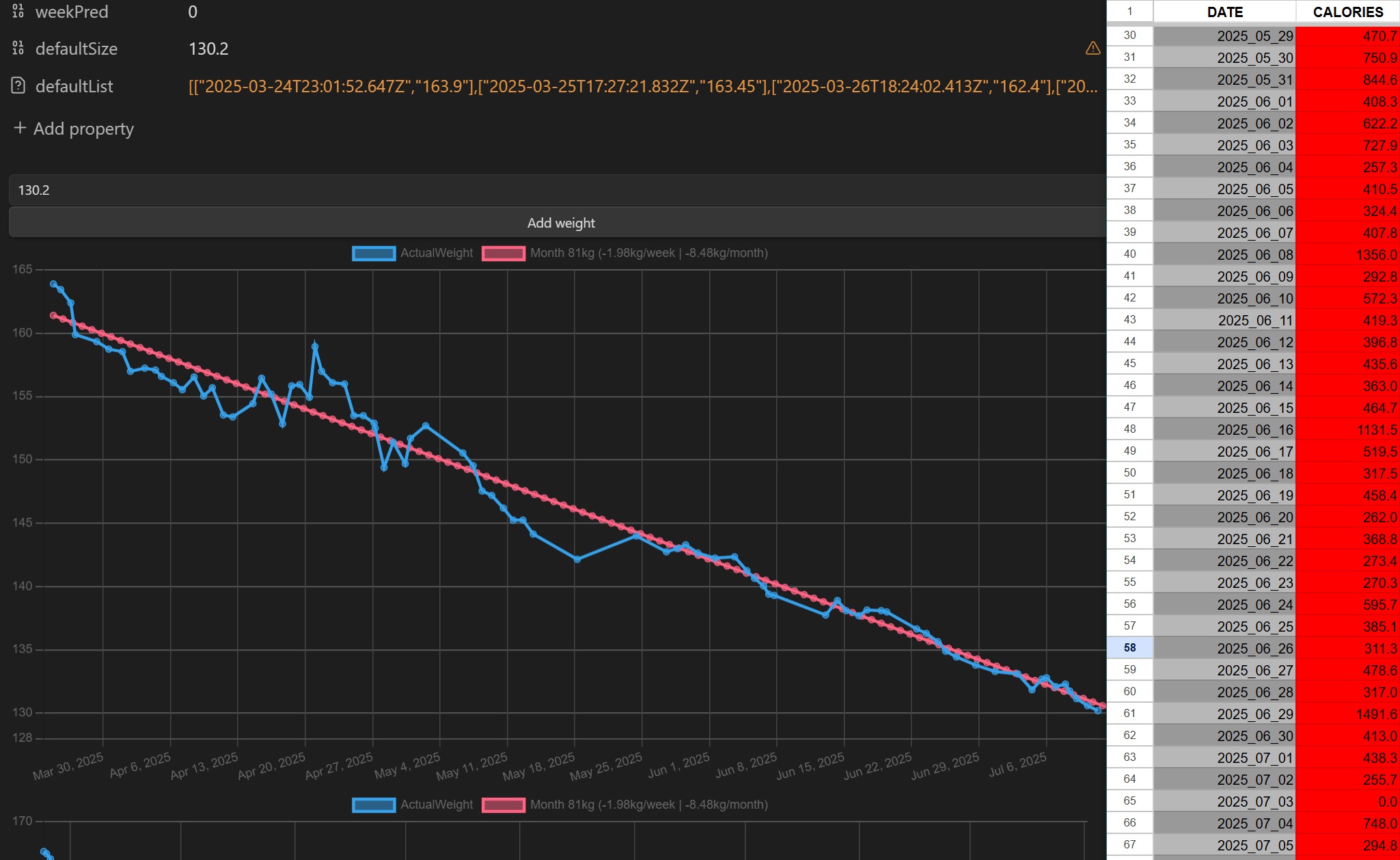
Task: Click calories cell 1356.0
Action: pos(1347,254)
